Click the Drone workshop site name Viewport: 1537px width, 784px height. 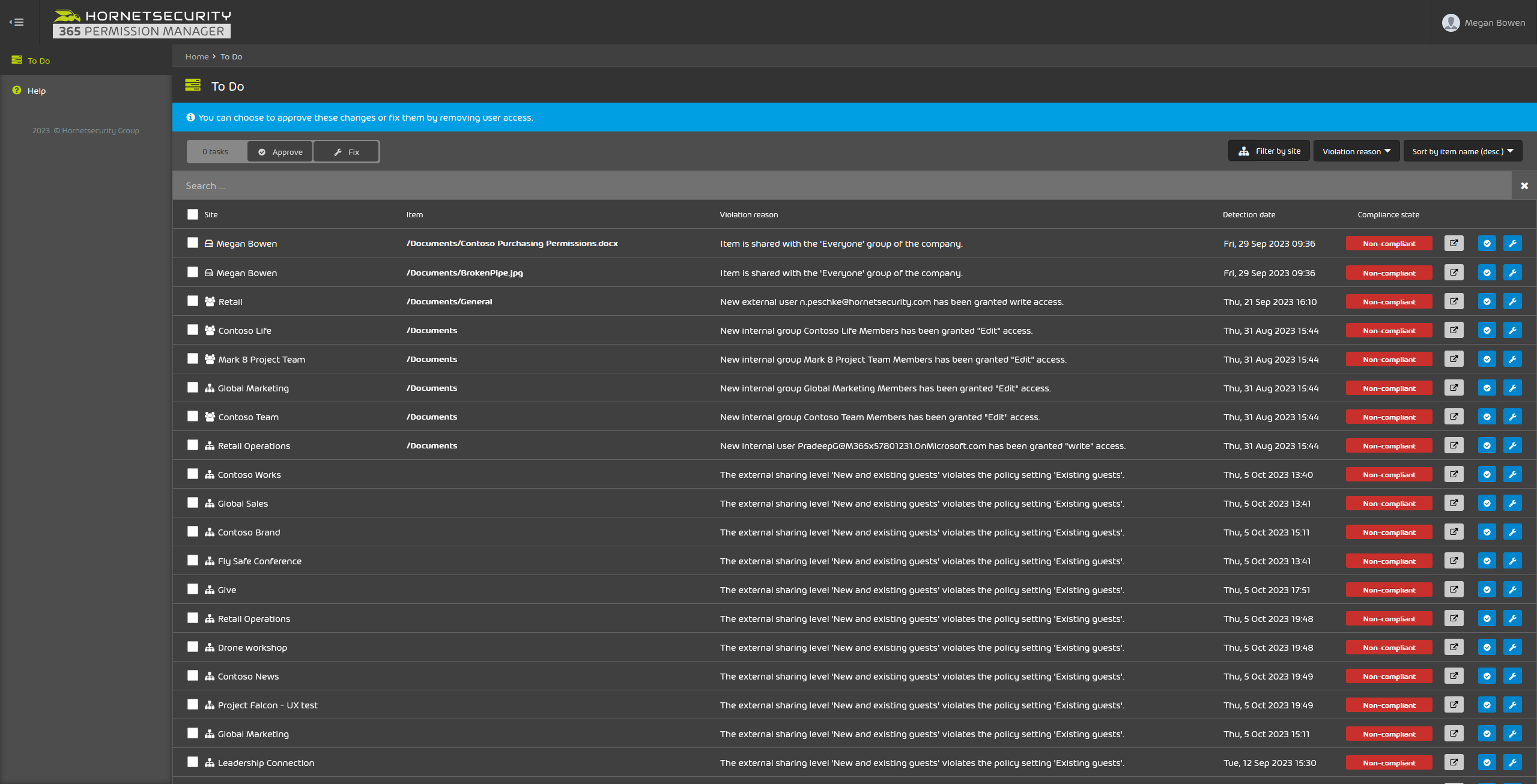(252, 648)
